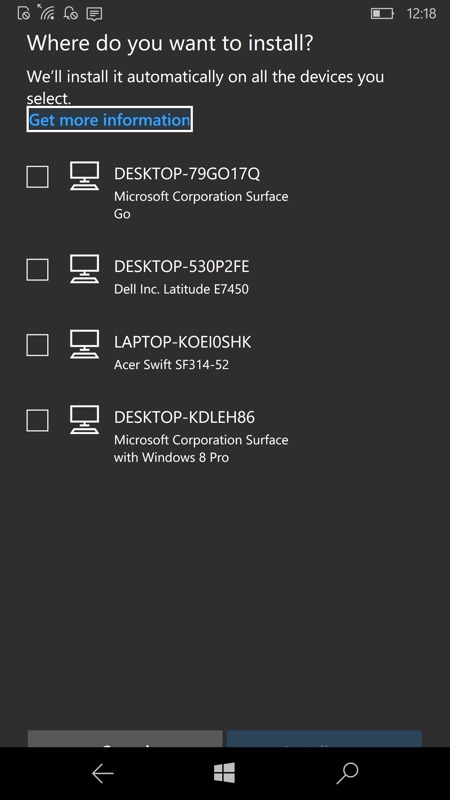Select the DESKTOP-530P2FE computer icon

[x=84, y=269]
